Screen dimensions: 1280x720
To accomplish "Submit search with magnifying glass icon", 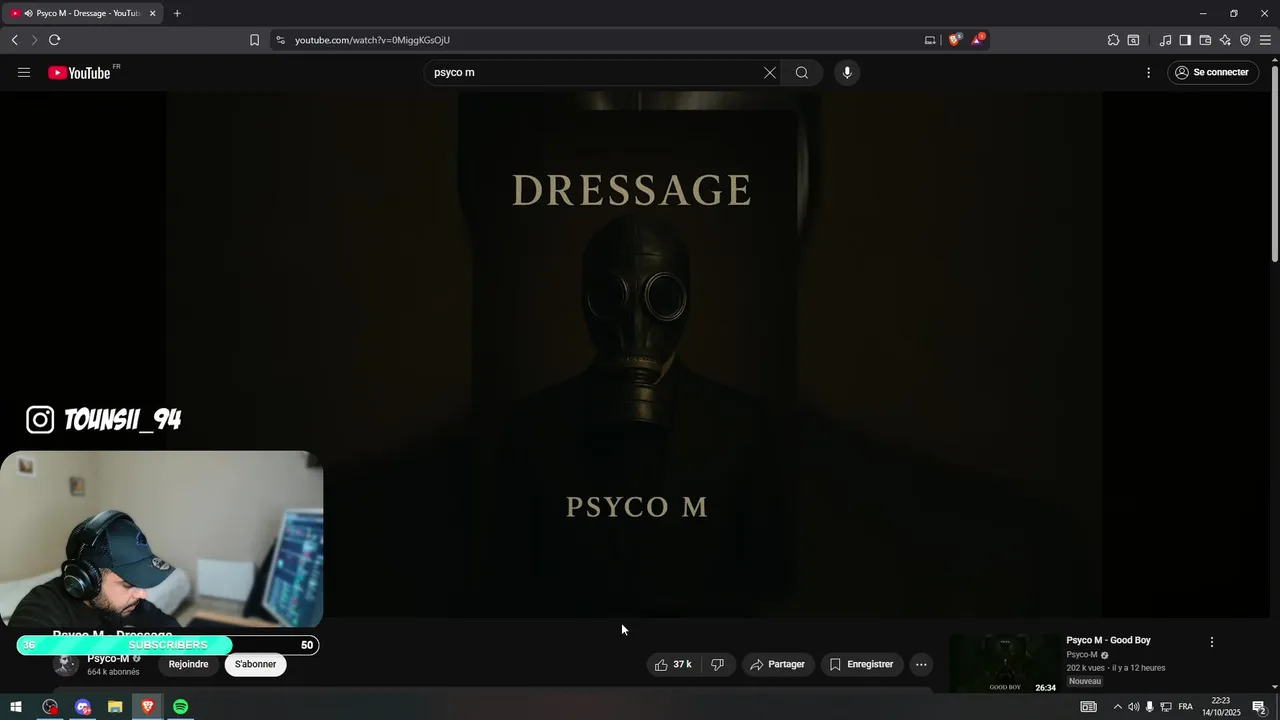I will [x=802, y=72].
